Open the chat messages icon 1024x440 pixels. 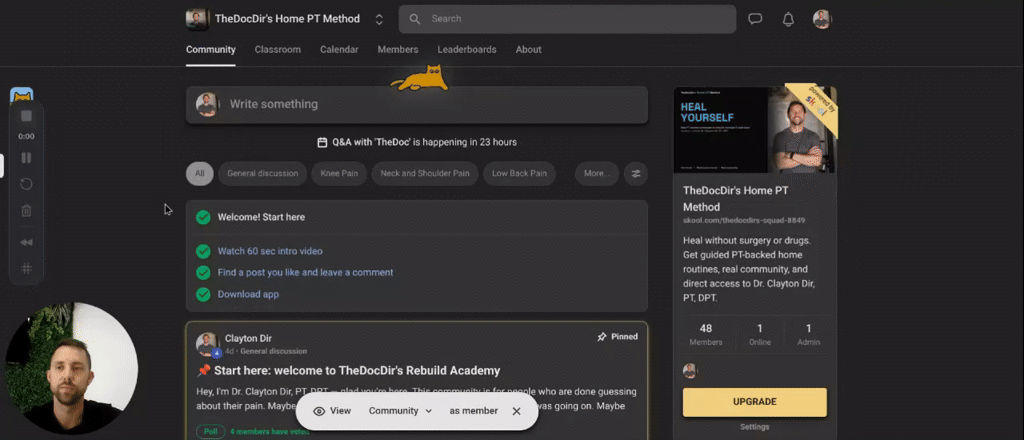click(x=755, y=19)
